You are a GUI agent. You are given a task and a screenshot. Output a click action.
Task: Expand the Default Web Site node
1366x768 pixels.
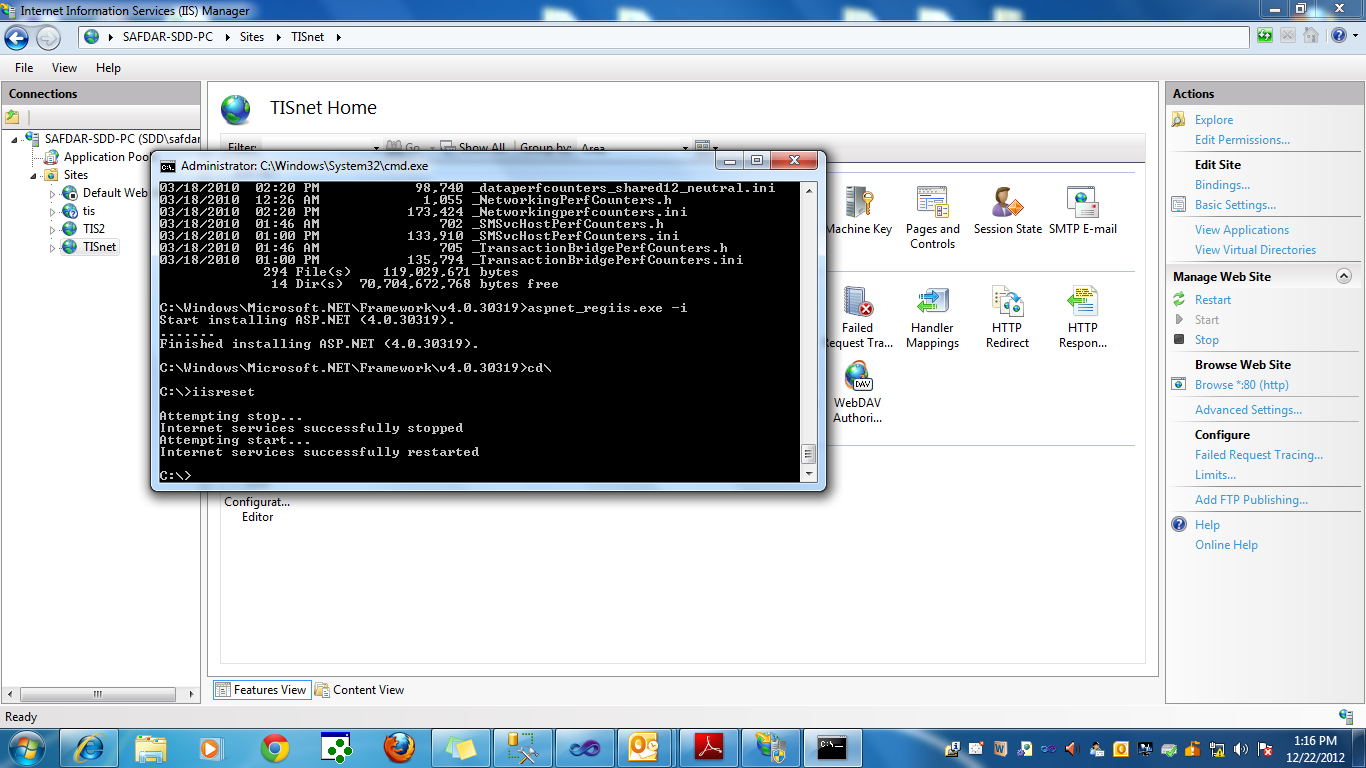pyautogui.click(x=53, y=193)
